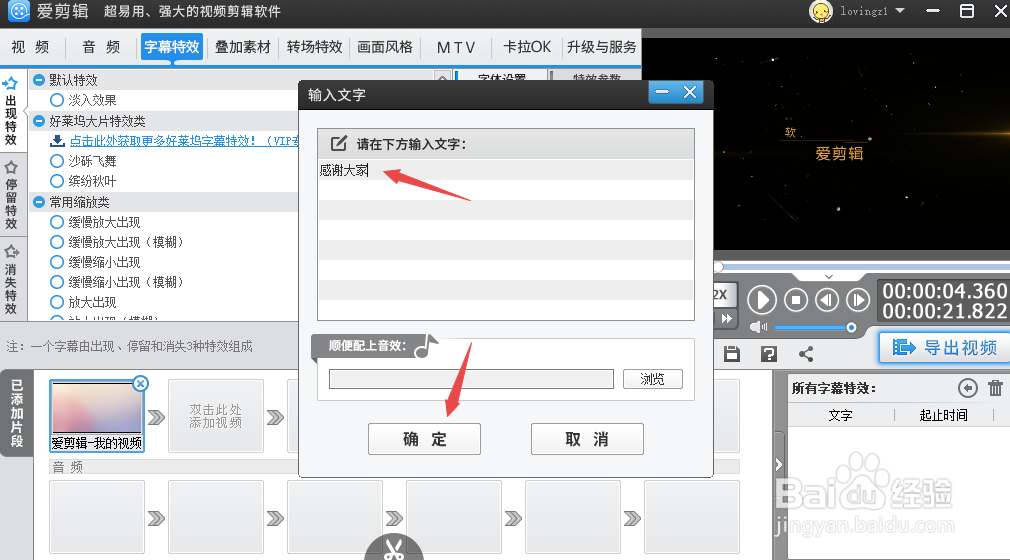Open help with the question mark icon
Viewport: 1010px width, 560px height.
(x=768, y=354)
